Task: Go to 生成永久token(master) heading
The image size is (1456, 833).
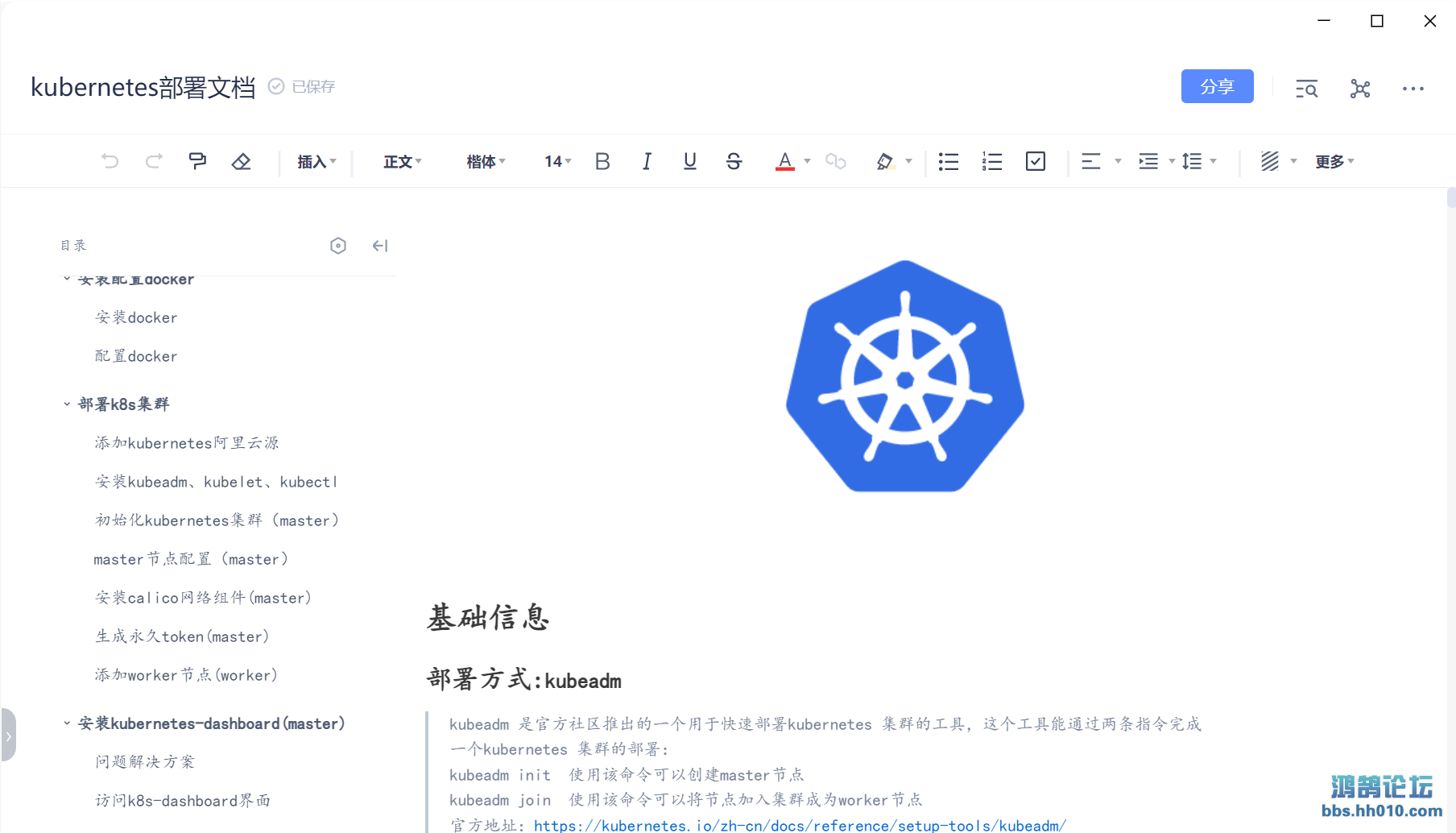Action: [182, 636]
